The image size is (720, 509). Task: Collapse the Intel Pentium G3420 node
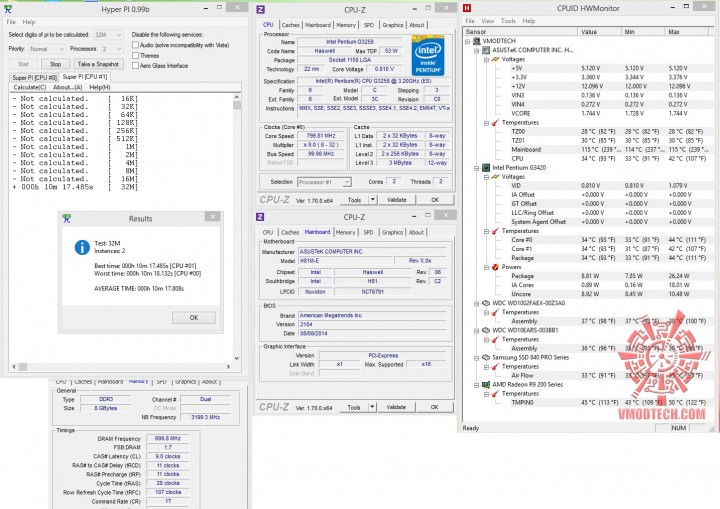pos(477,168)
